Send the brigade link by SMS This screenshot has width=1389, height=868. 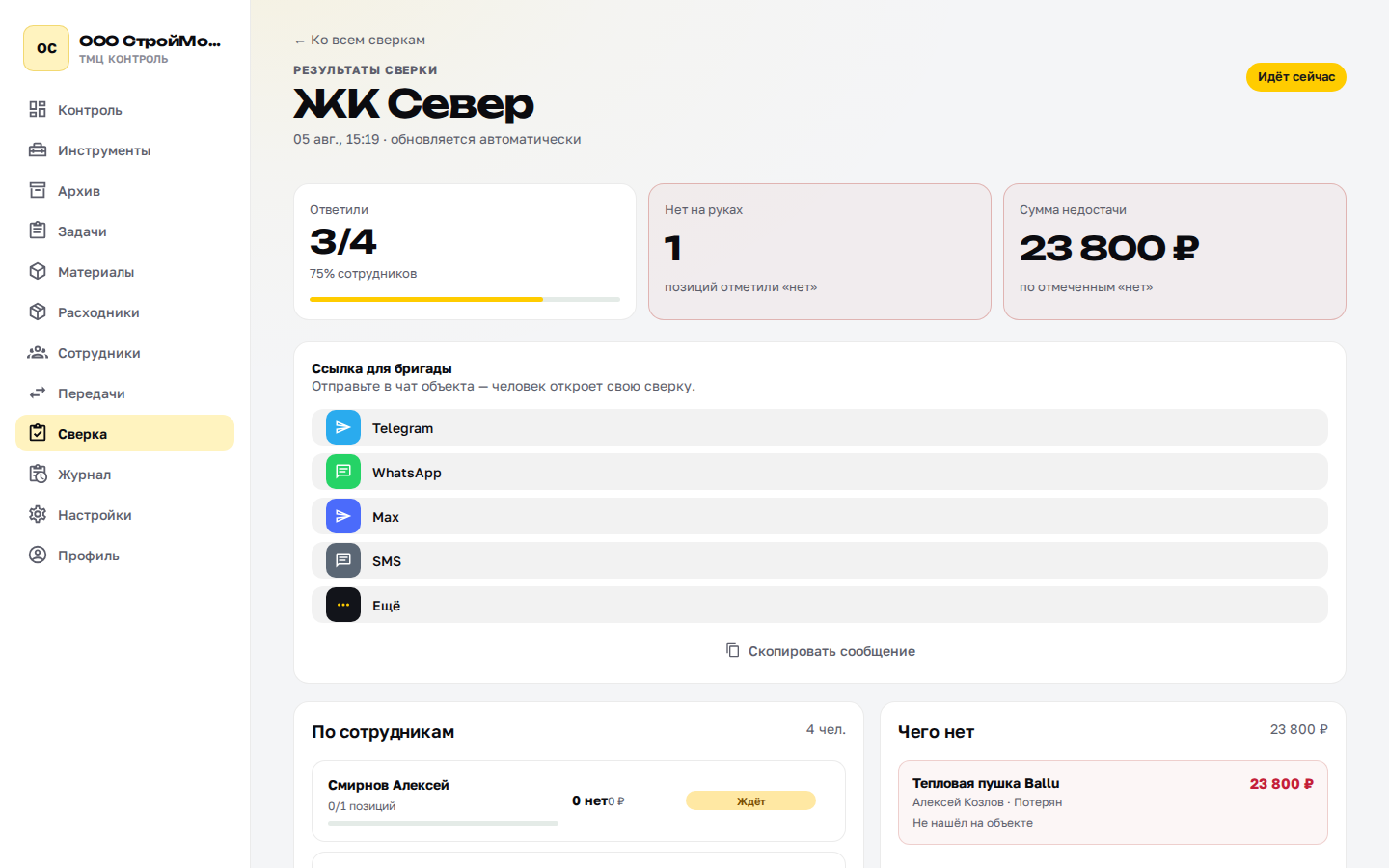click(820, 560)
